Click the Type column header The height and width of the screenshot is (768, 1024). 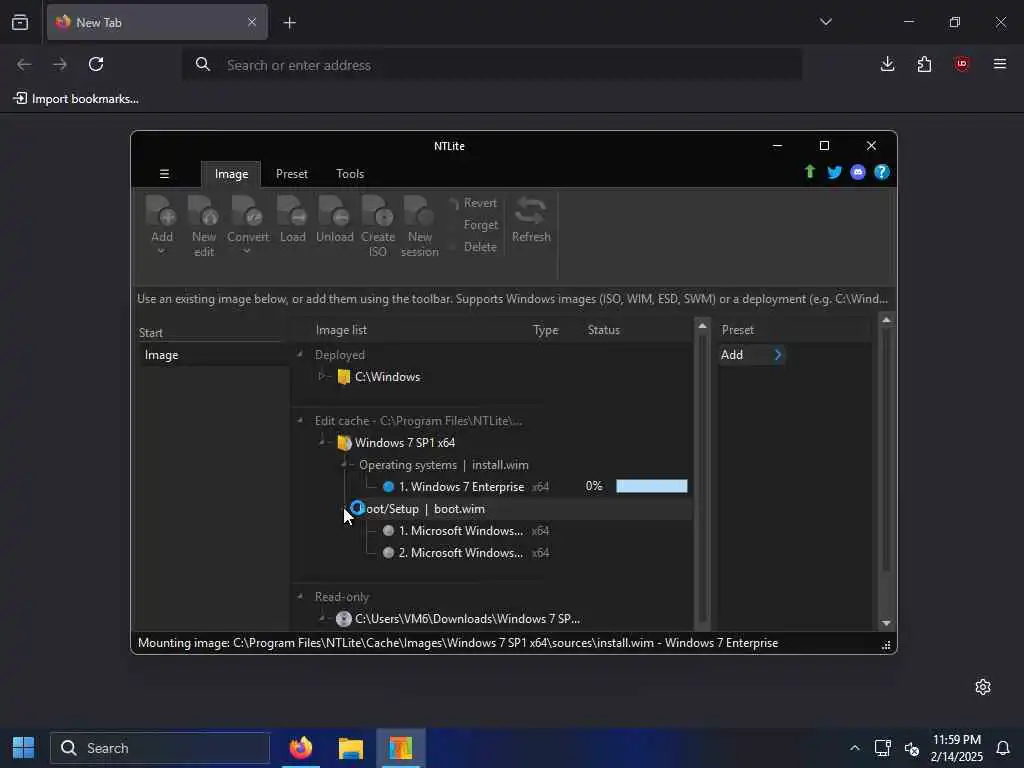[545, 330]
